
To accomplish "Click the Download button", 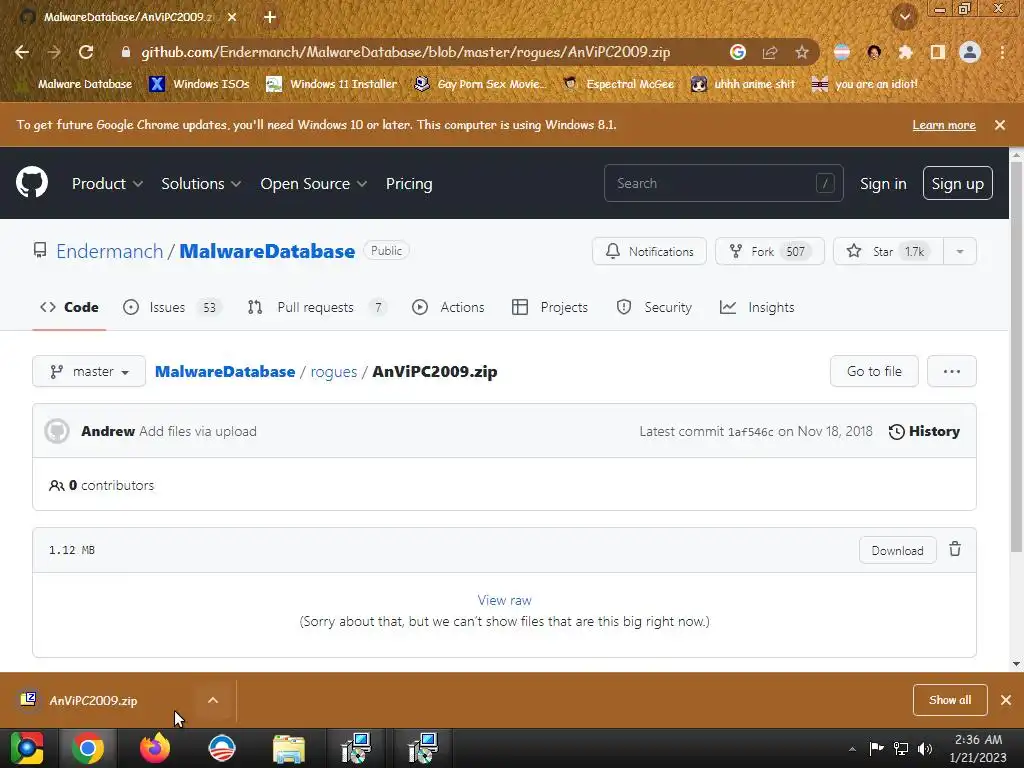I will 897,550.
